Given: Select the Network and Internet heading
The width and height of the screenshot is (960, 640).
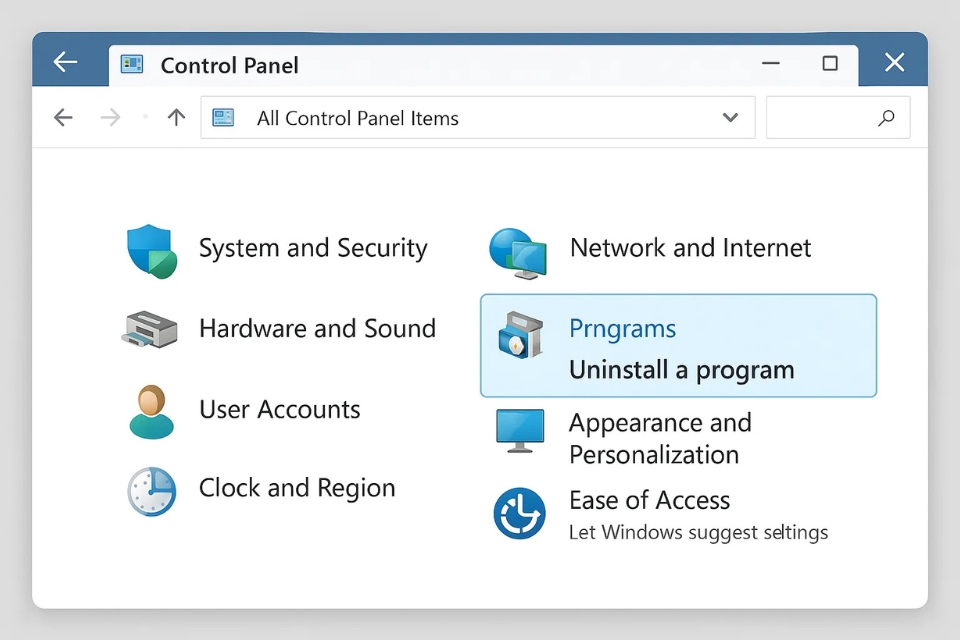Looking at the screenshot, I should 690,248.
